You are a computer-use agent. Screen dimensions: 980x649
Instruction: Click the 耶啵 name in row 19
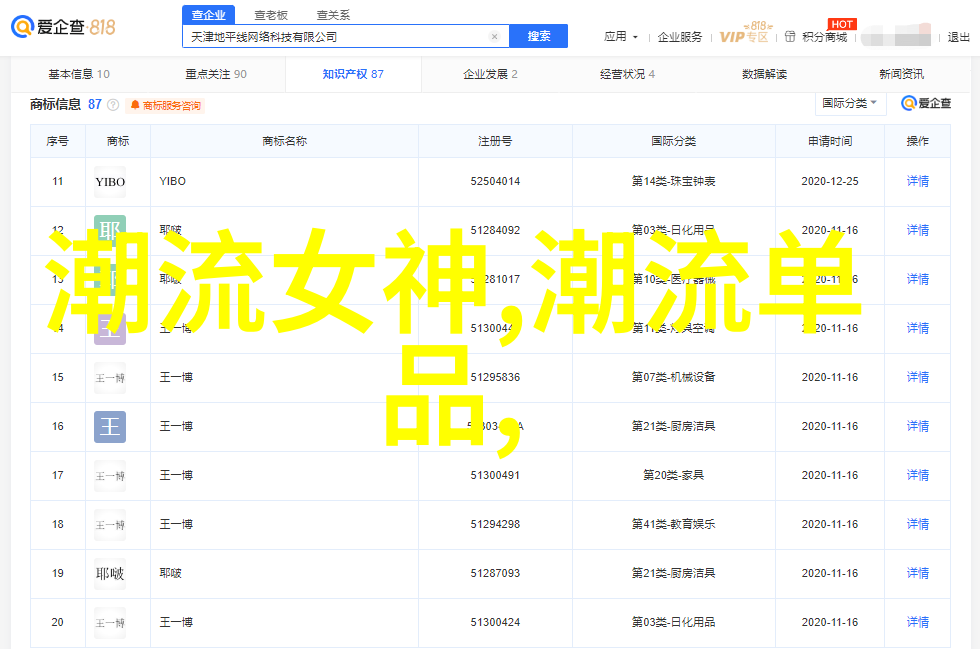tap(171, 573)
